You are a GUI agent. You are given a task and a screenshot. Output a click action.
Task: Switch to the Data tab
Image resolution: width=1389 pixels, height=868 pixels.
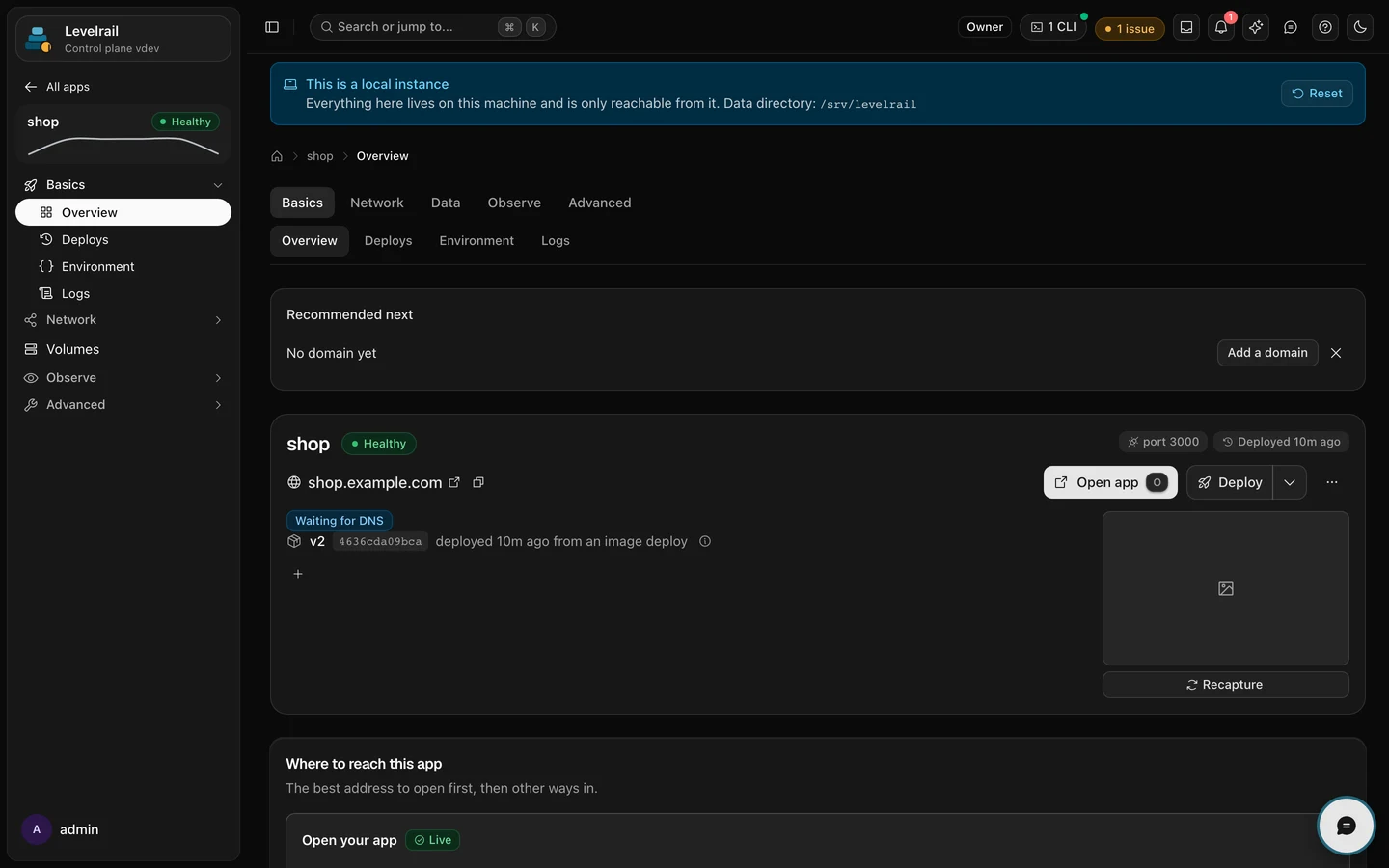coord(446,203)
